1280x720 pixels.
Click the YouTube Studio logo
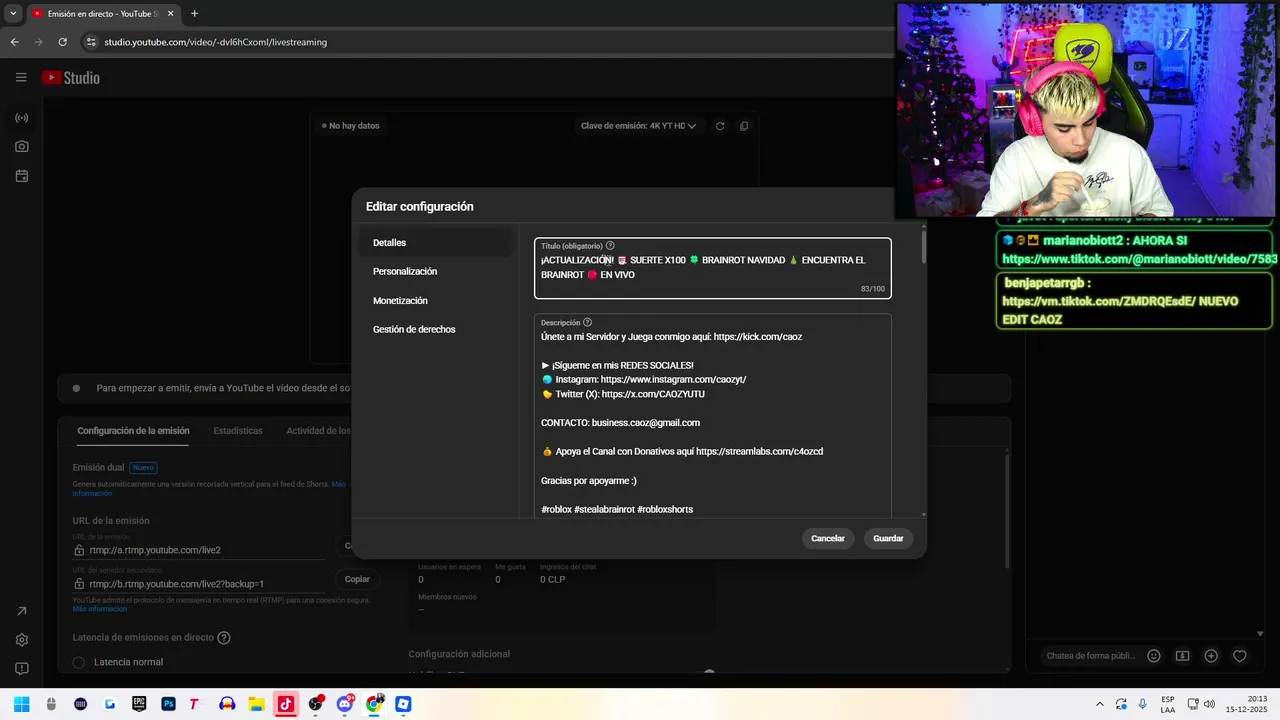[x=71, y=77]
